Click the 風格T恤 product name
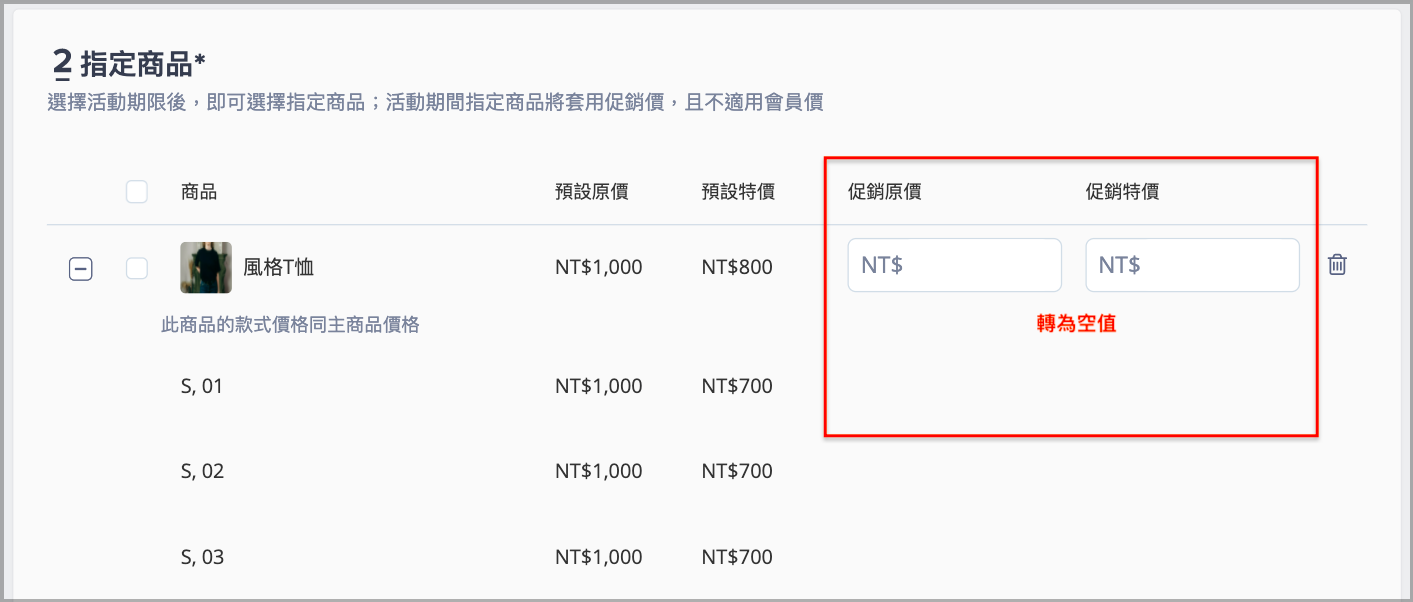Viewport: 1413px width, 602px height. click(279, 268)
